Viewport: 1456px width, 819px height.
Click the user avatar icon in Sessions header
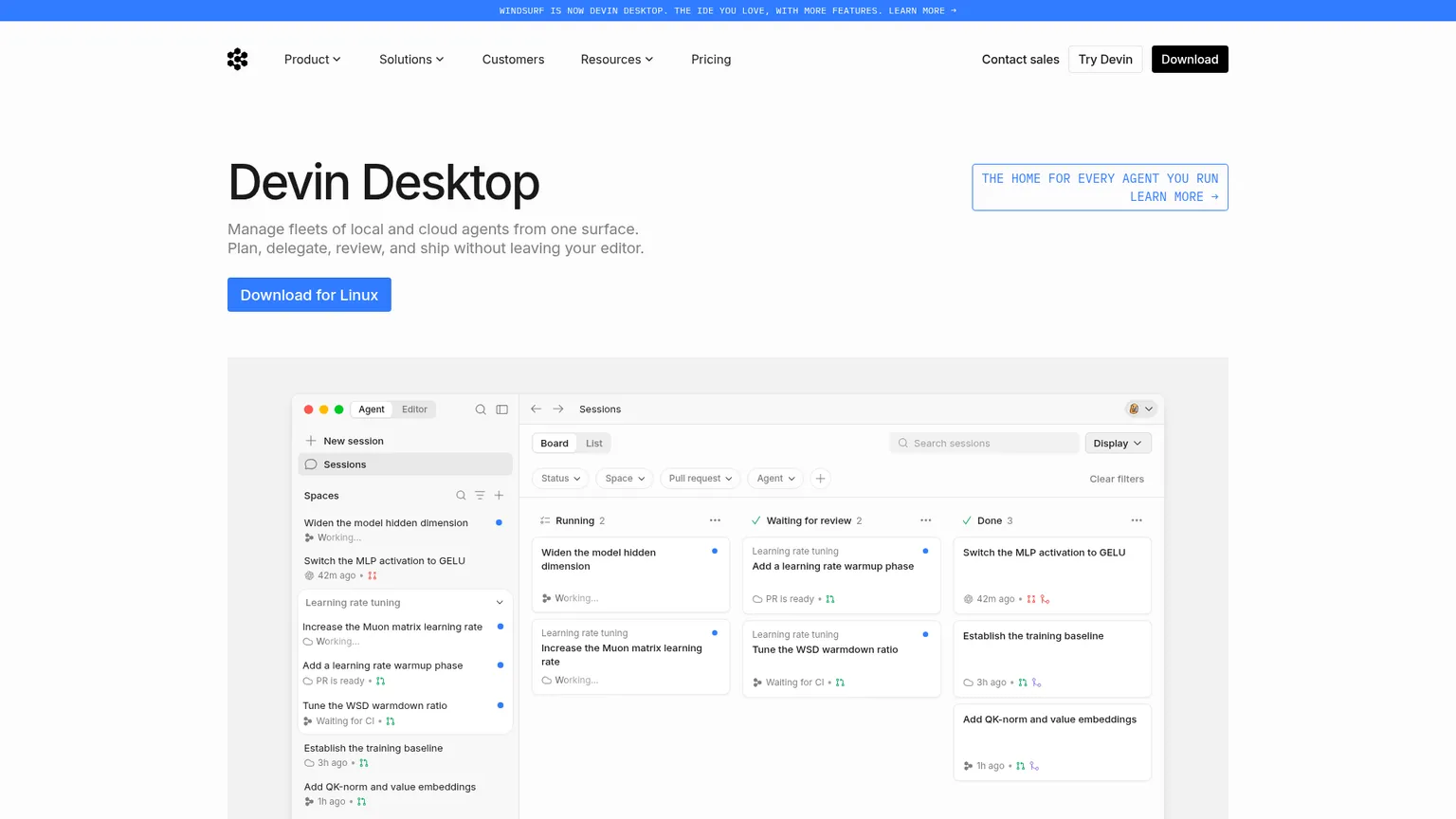point(1134,409)
